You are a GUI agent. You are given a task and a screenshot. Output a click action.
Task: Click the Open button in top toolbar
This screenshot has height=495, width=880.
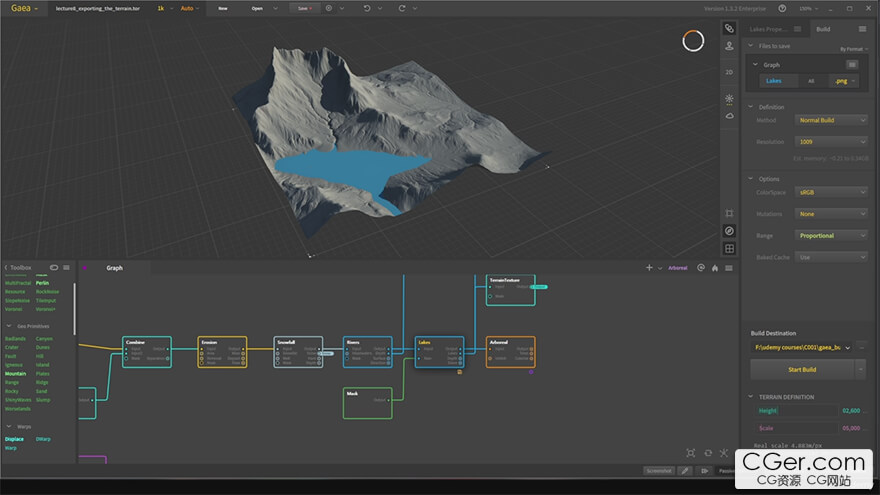click(x=257, y=8)
